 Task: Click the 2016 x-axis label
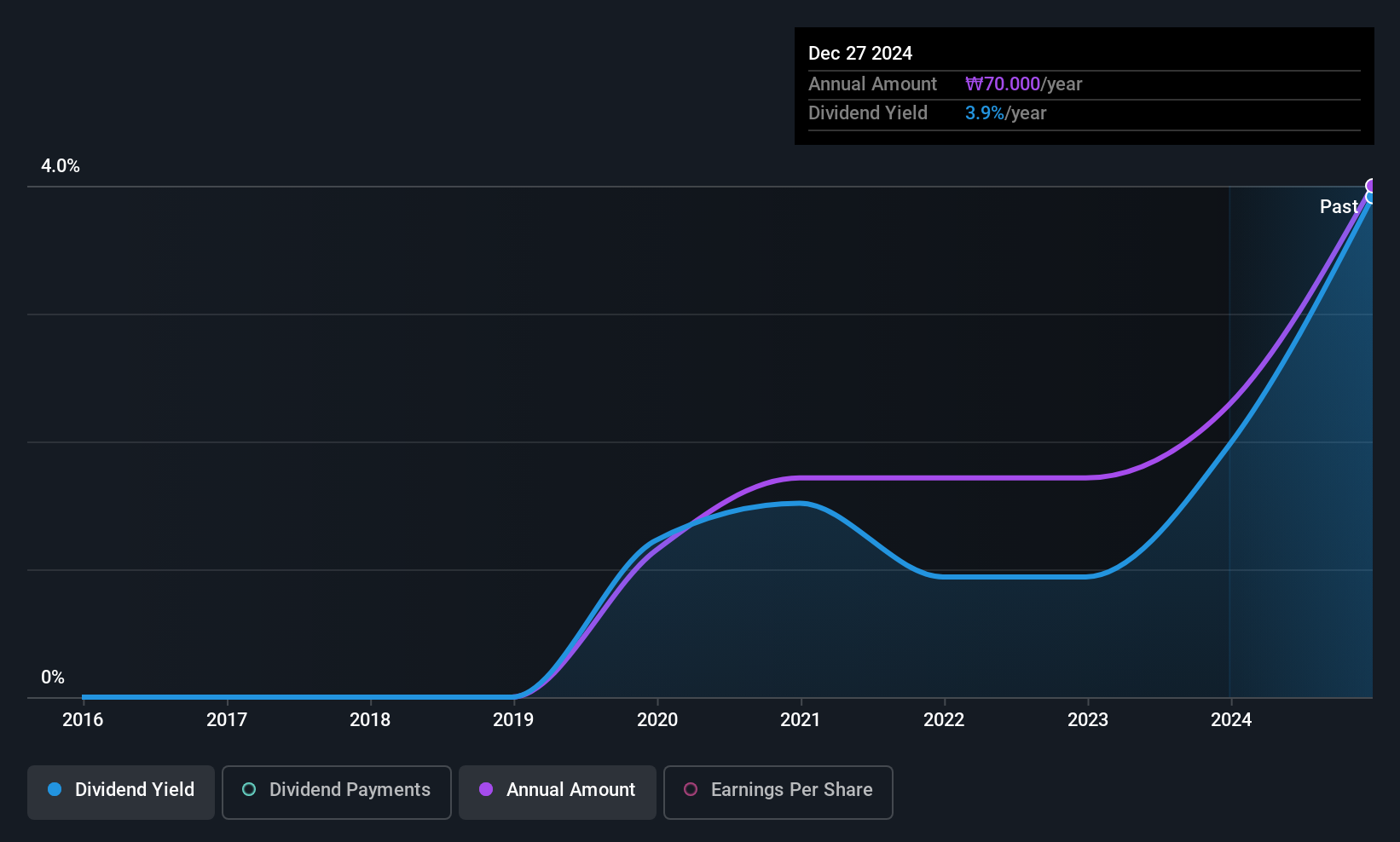click(83, 719)
